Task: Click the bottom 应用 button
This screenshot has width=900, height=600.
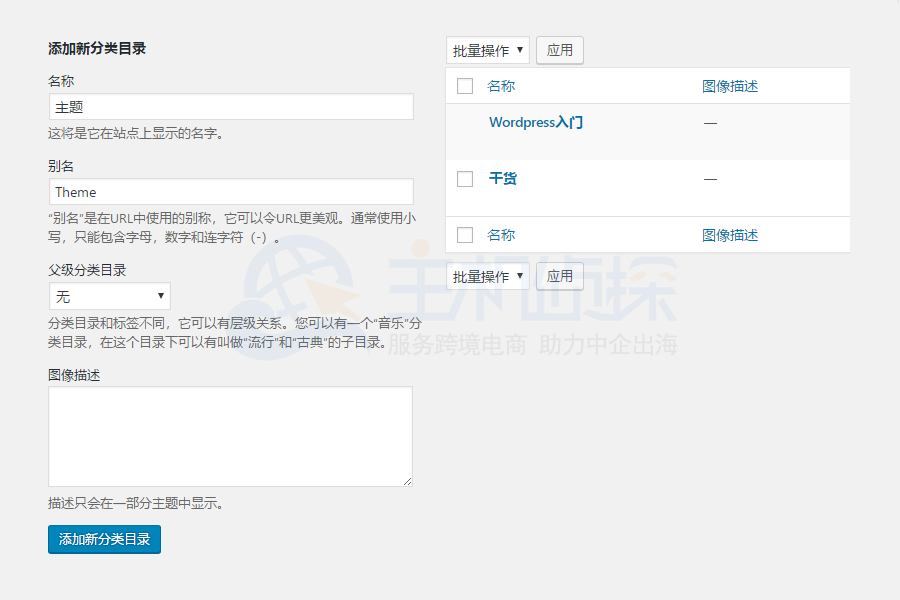Action: pos(560,276)
